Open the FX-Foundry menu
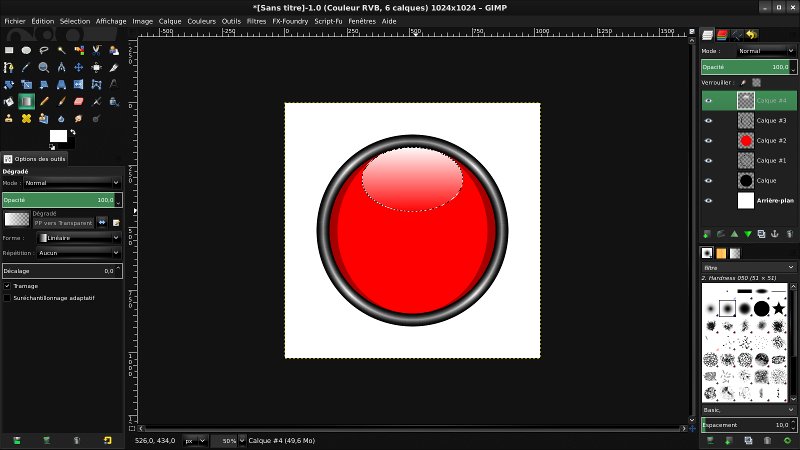Viewport: 800px width, 450px height. tap(290, 21)
